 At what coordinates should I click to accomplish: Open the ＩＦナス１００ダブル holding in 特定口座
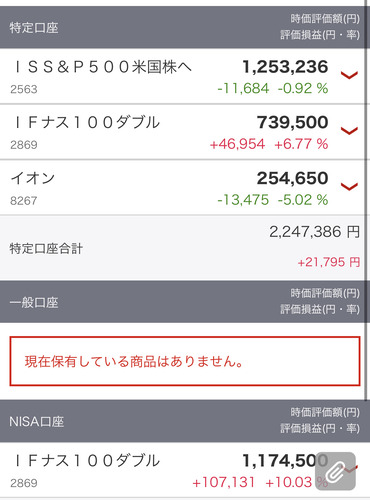[x=183, y=132]
